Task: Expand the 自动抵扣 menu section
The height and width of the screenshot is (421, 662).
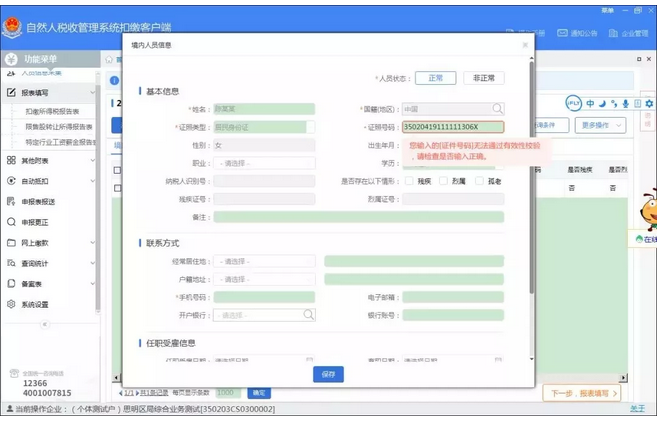Action: pyautogui.click(x=92, y=181)
